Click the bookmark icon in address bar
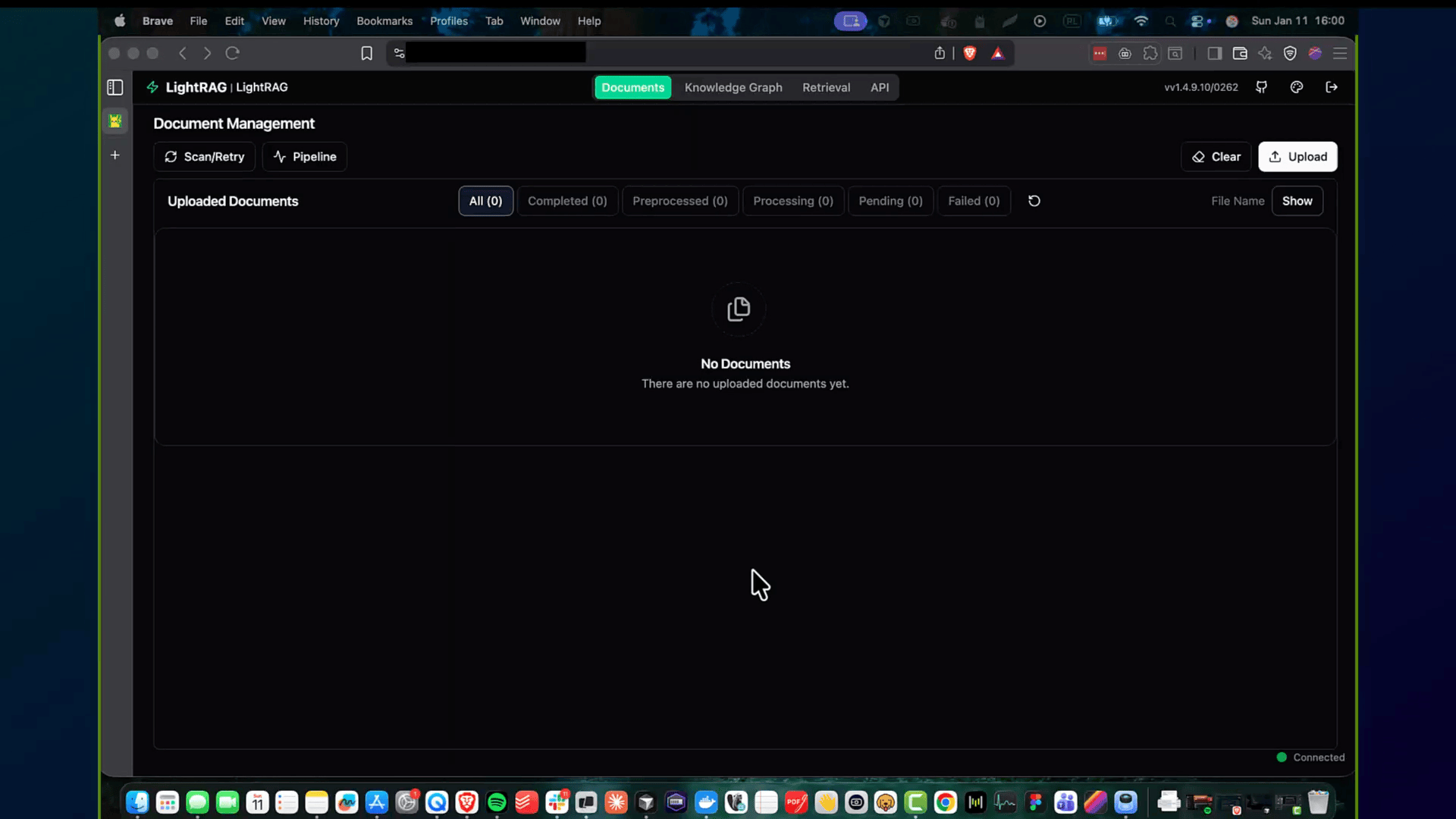 click(x=366, y=53)
